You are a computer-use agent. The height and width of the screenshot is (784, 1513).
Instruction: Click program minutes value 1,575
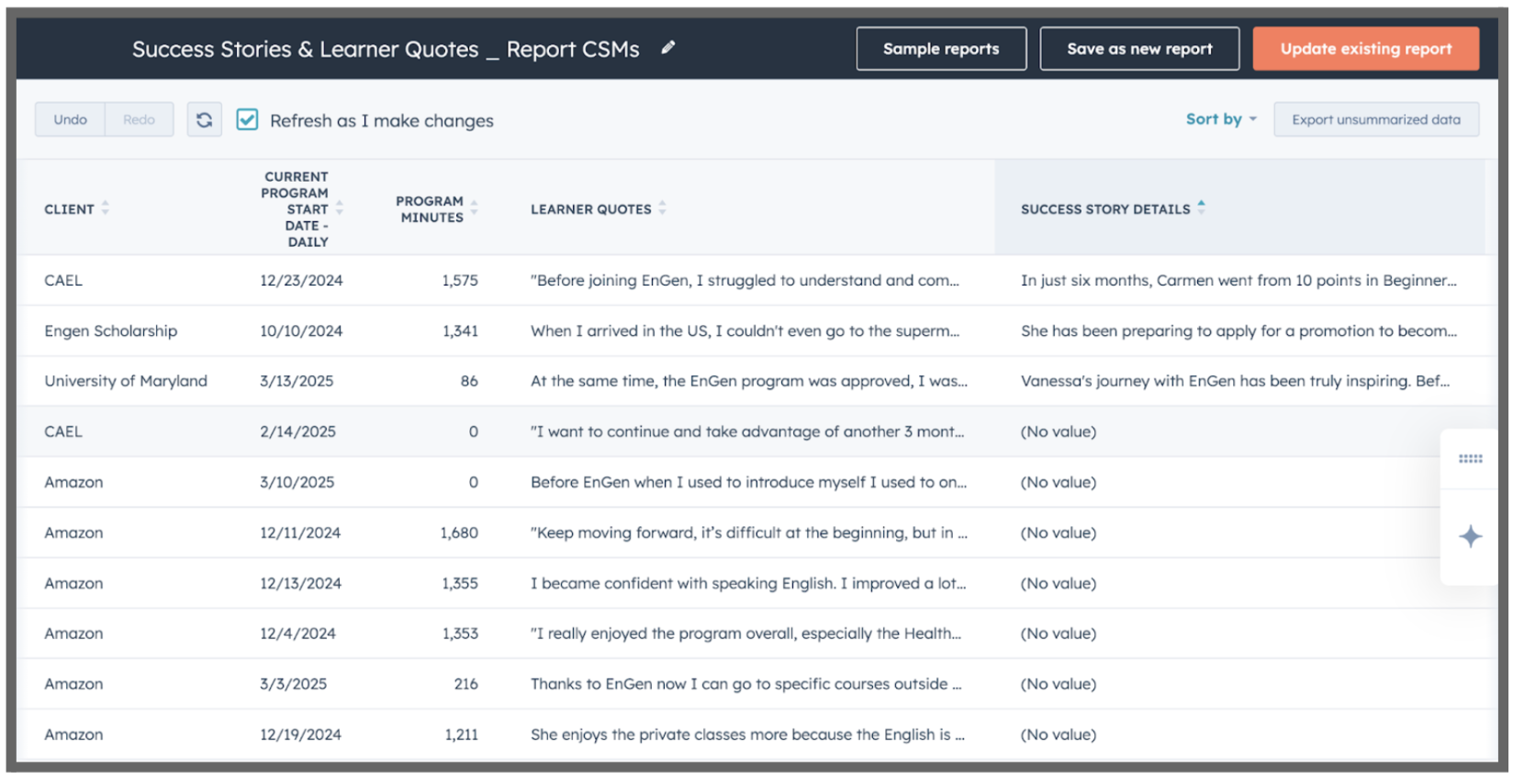tap(460, 280)
